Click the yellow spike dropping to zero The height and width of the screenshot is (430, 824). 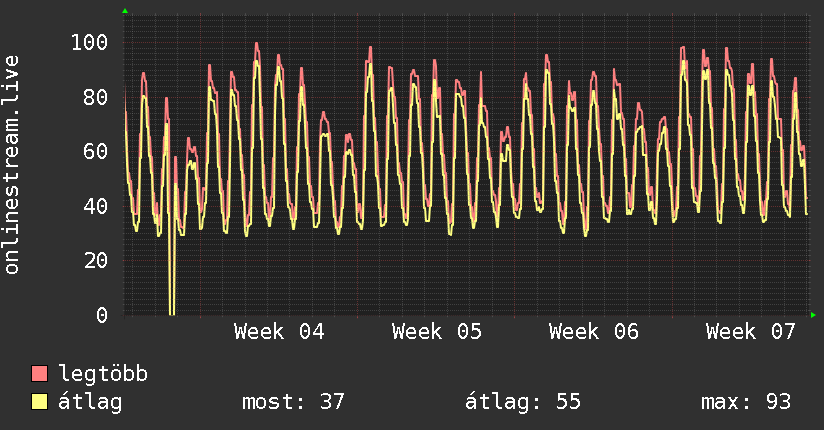(x=171, y=290)
